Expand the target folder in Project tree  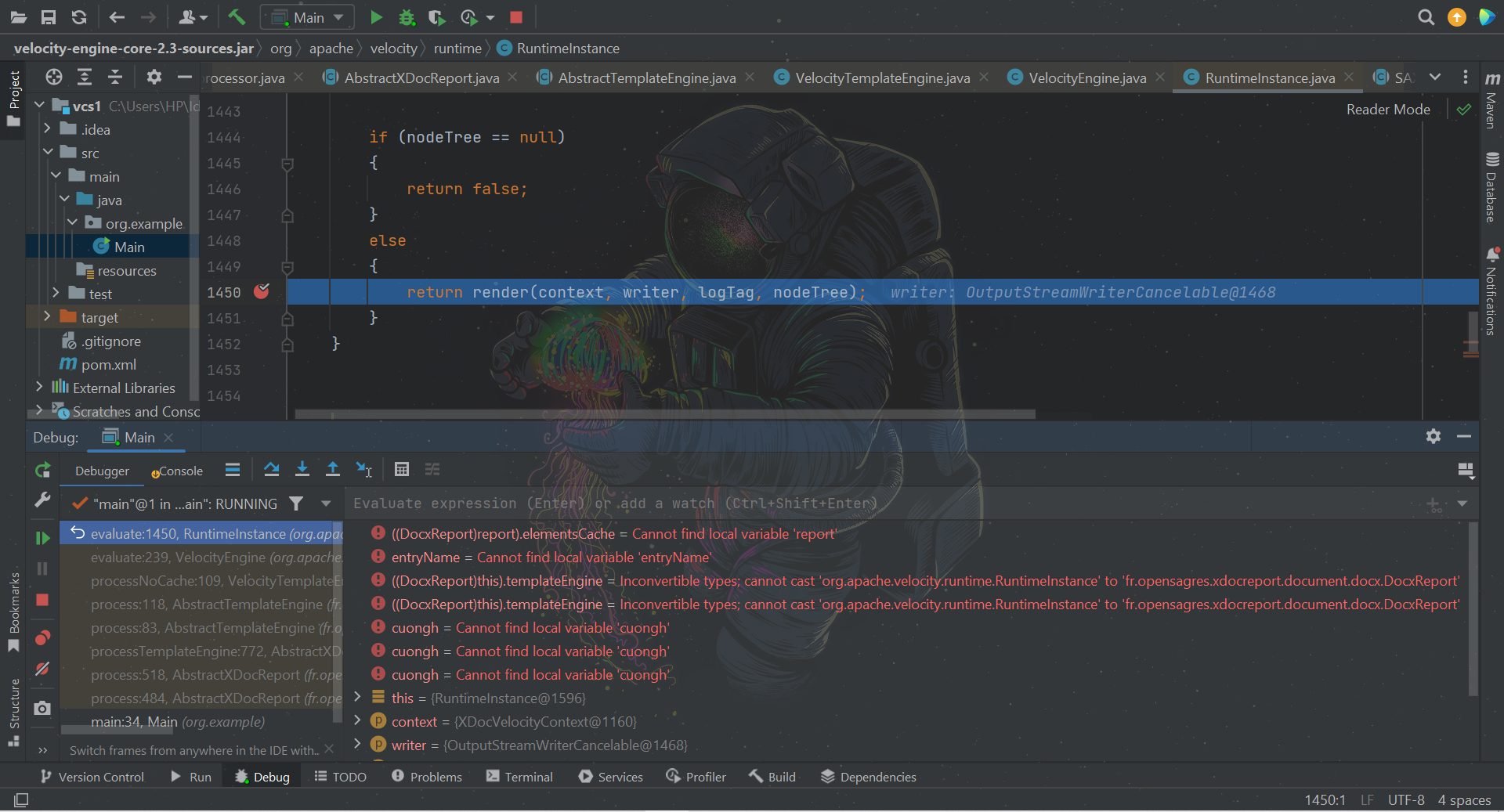(x=47, y=316)
